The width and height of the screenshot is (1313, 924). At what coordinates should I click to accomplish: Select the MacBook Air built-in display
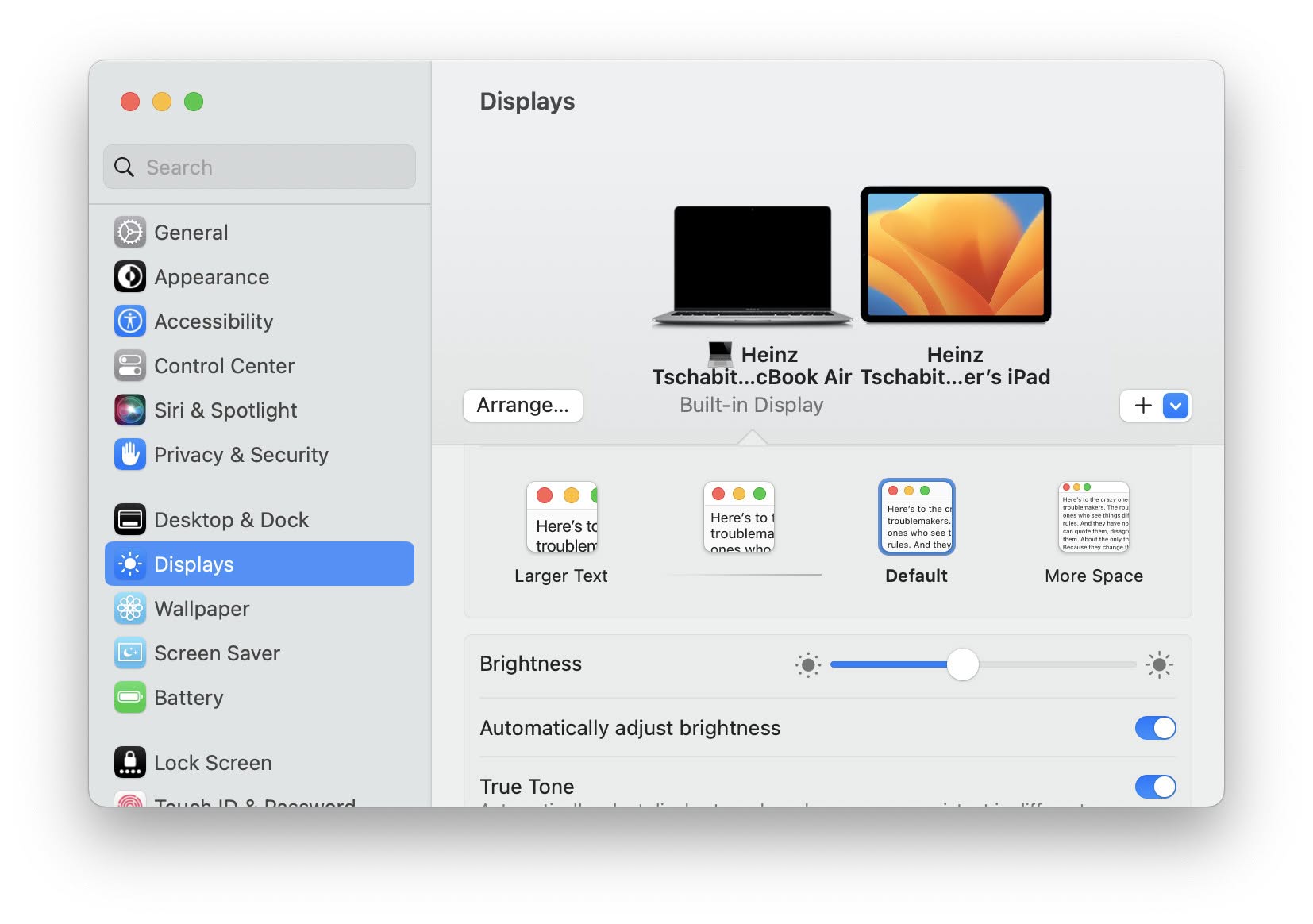tap(753, 265)
